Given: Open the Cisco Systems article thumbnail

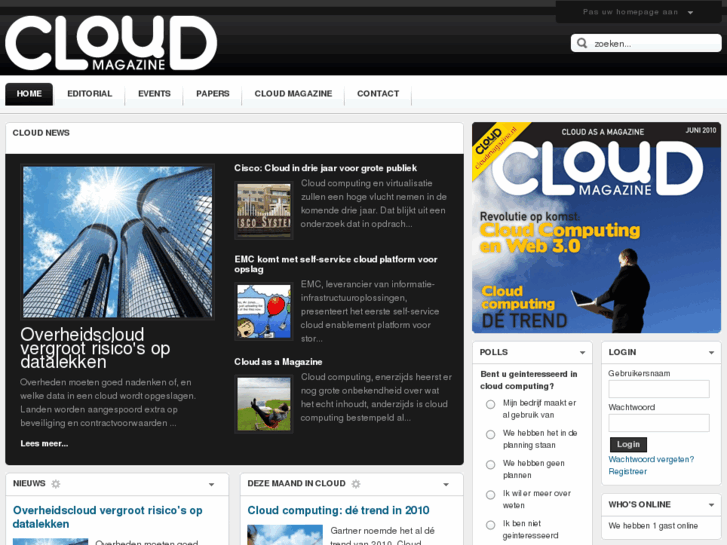Looking at the screenshot, I should coord(264,211).
